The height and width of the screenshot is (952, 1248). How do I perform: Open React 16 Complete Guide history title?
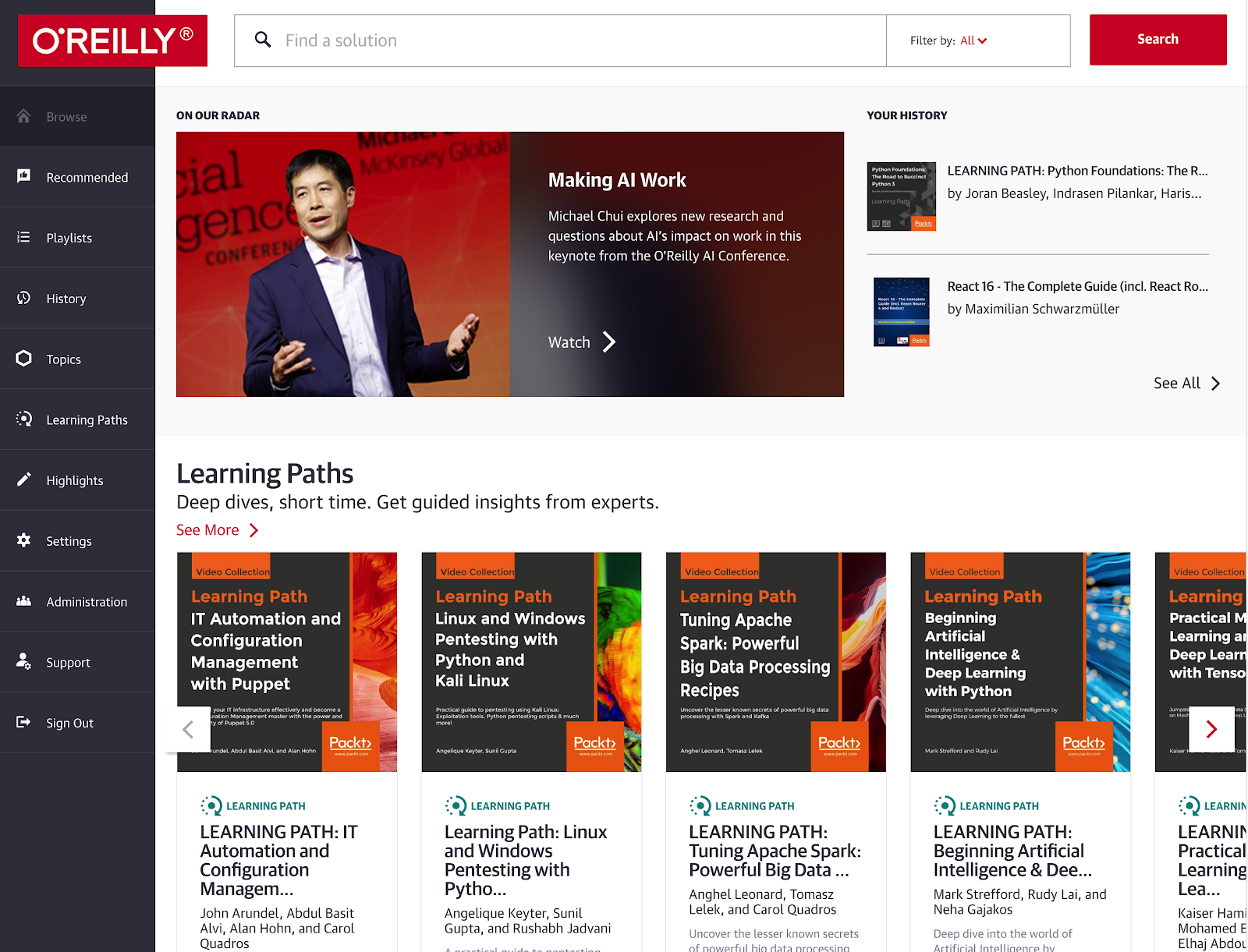pos(1077,286)
